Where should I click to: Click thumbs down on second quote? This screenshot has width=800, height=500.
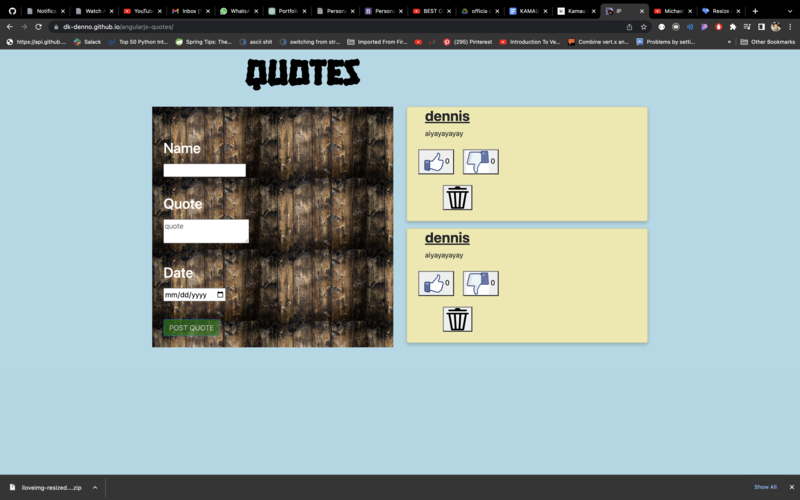pos(480,284)
